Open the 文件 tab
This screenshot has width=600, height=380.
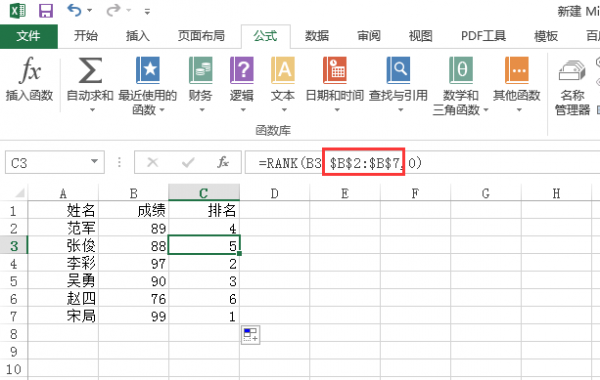[29, 36]
